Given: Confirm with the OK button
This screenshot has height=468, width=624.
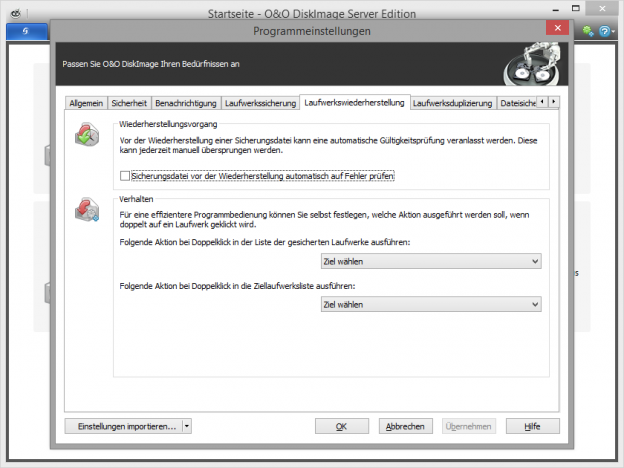Looking at the screenshot, I should [342, 426].
